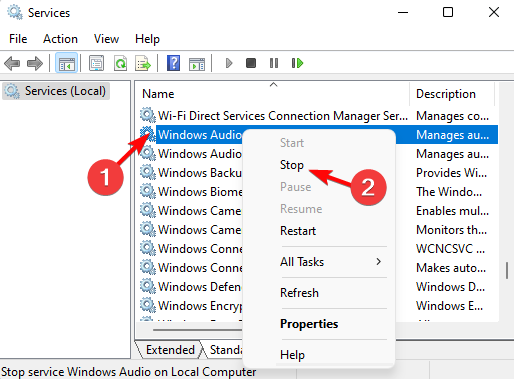Select the Windows Biometric service row
This screenshot has width=514, height=379.
pyautogui.click(x=199, y=192)
